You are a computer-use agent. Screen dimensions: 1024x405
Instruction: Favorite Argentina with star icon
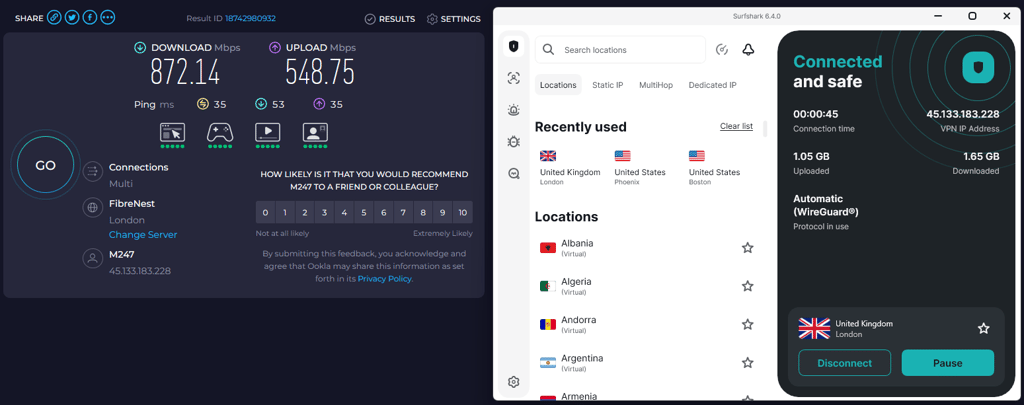click(748, 363)
